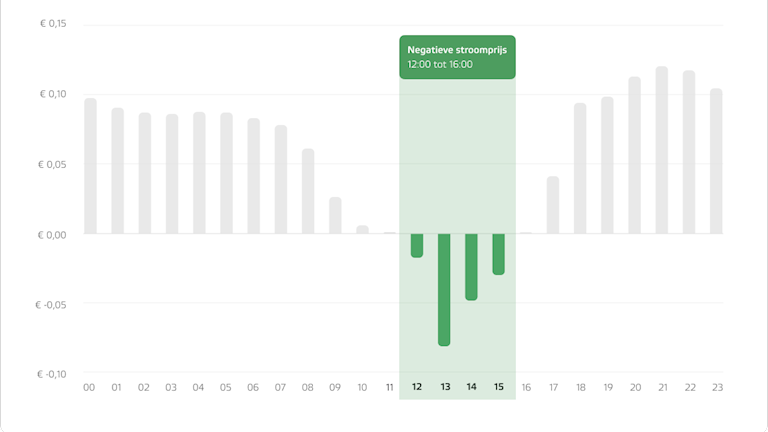Click the gray bar for hour 04

[x=199, y=173]
